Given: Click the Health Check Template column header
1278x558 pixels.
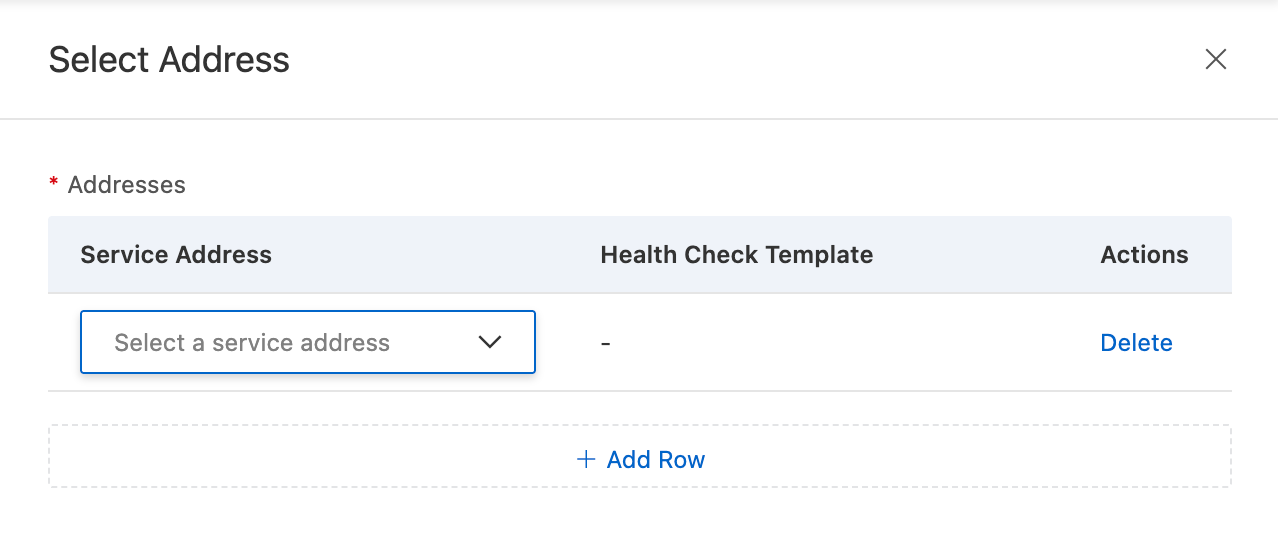Looking at the screenshot, I should click(736, 255).
